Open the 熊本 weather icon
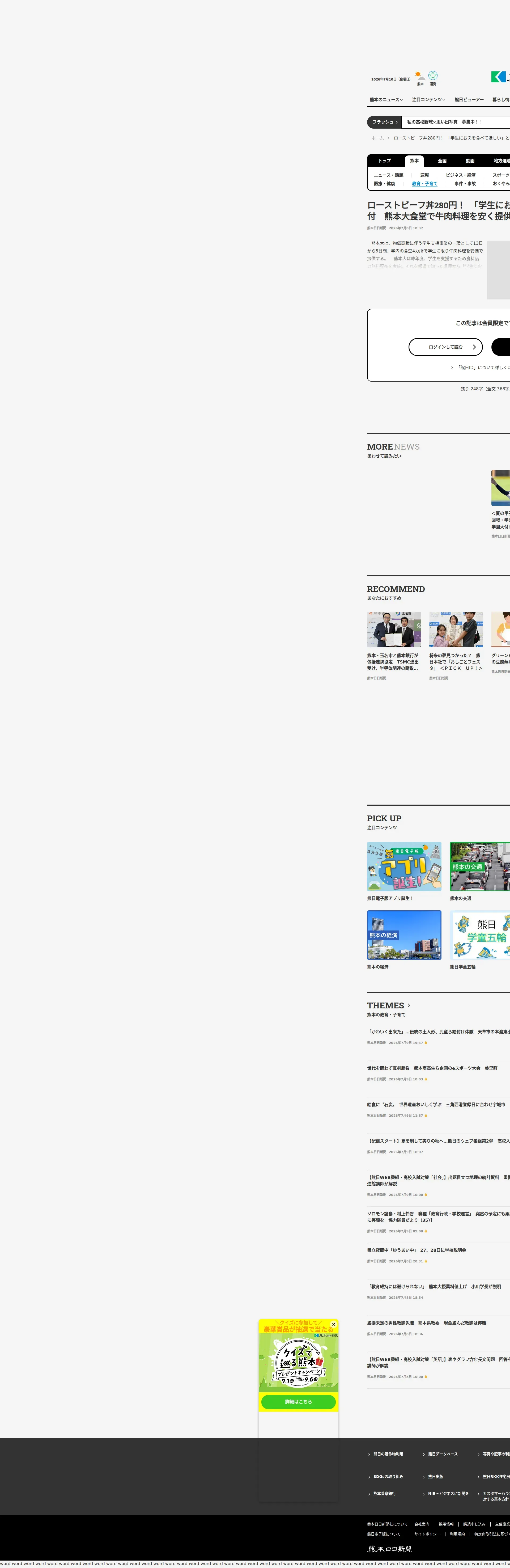This screenshot has height=1568, width=510. [420, 78]
